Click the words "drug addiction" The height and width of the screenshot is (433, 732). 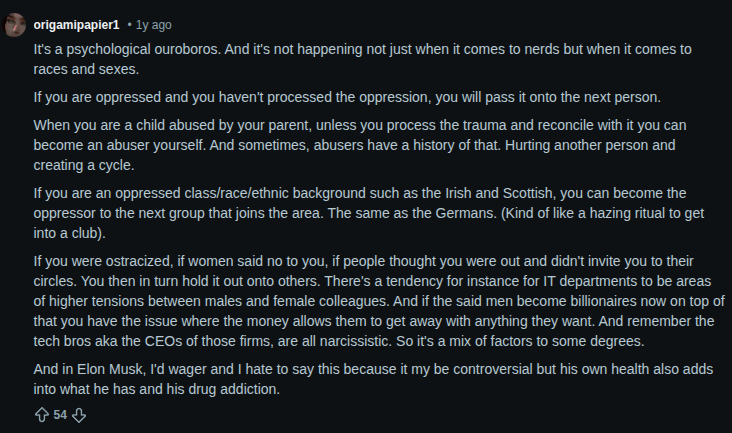[x=237, y=389]
